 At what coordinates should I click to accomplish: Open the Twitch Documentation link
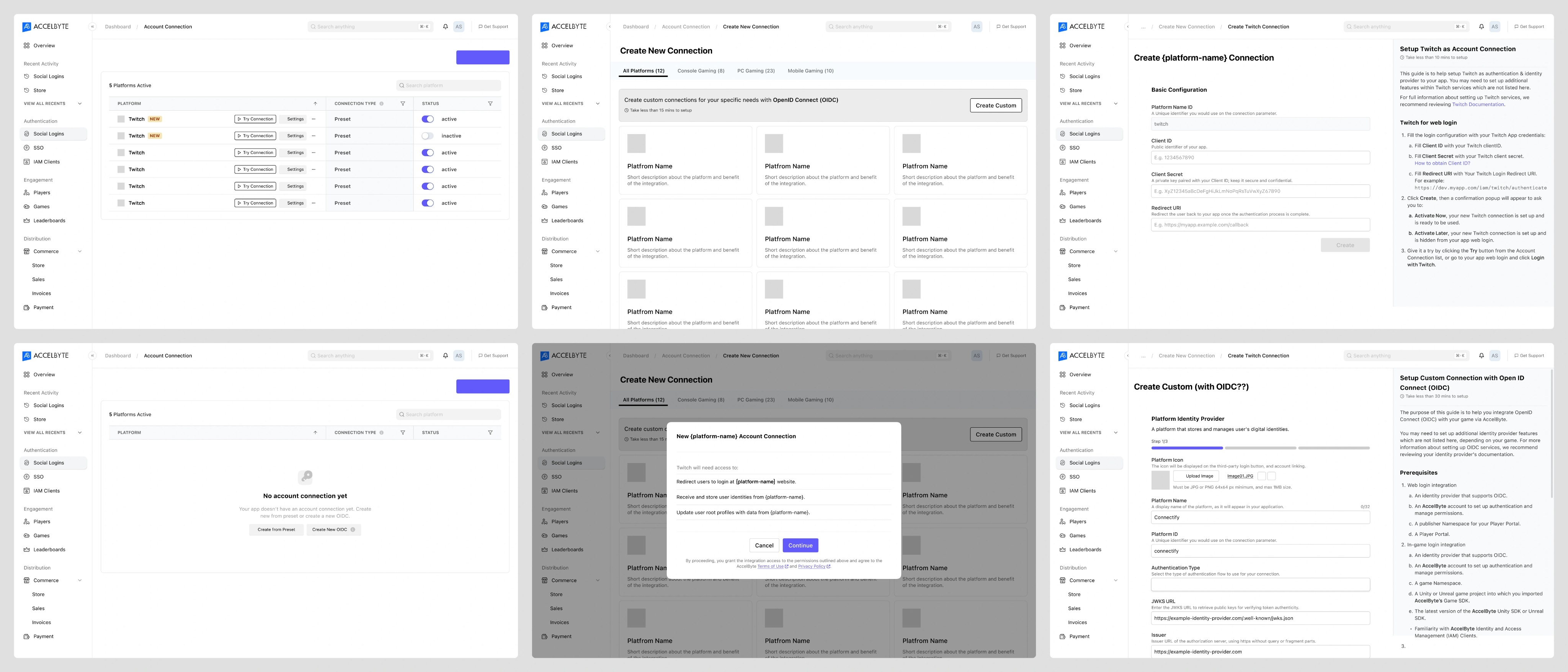point(1478,105)
